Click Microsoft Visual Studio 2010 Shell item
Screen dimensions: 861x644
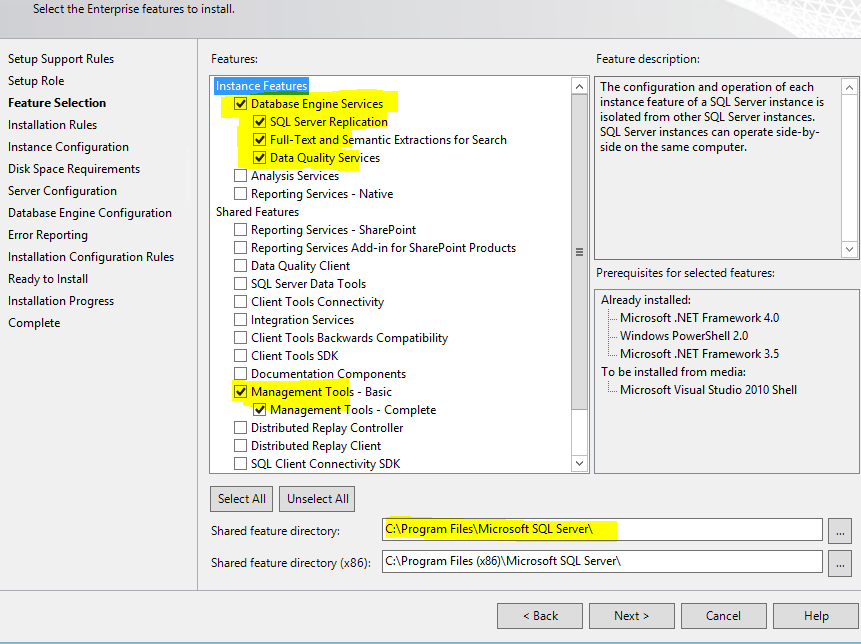pos(708,390)
